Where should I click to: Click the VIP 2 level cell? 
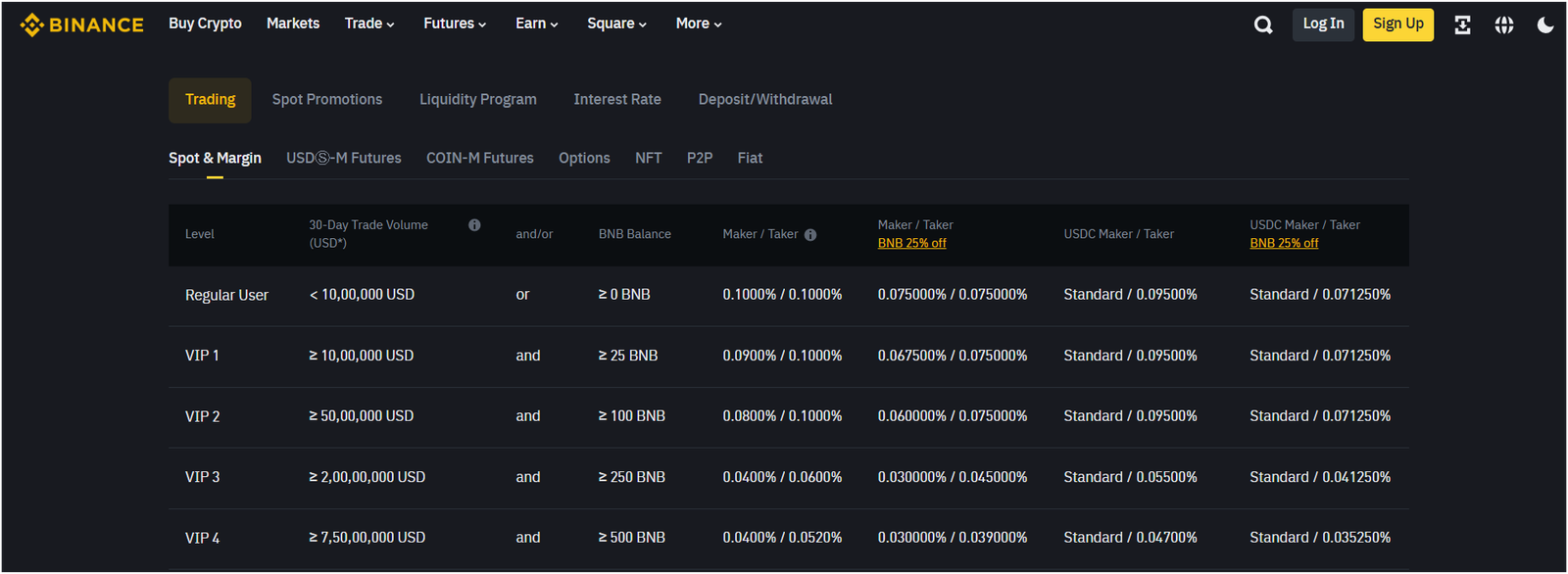pyautogui.click(x=202, y=417)
